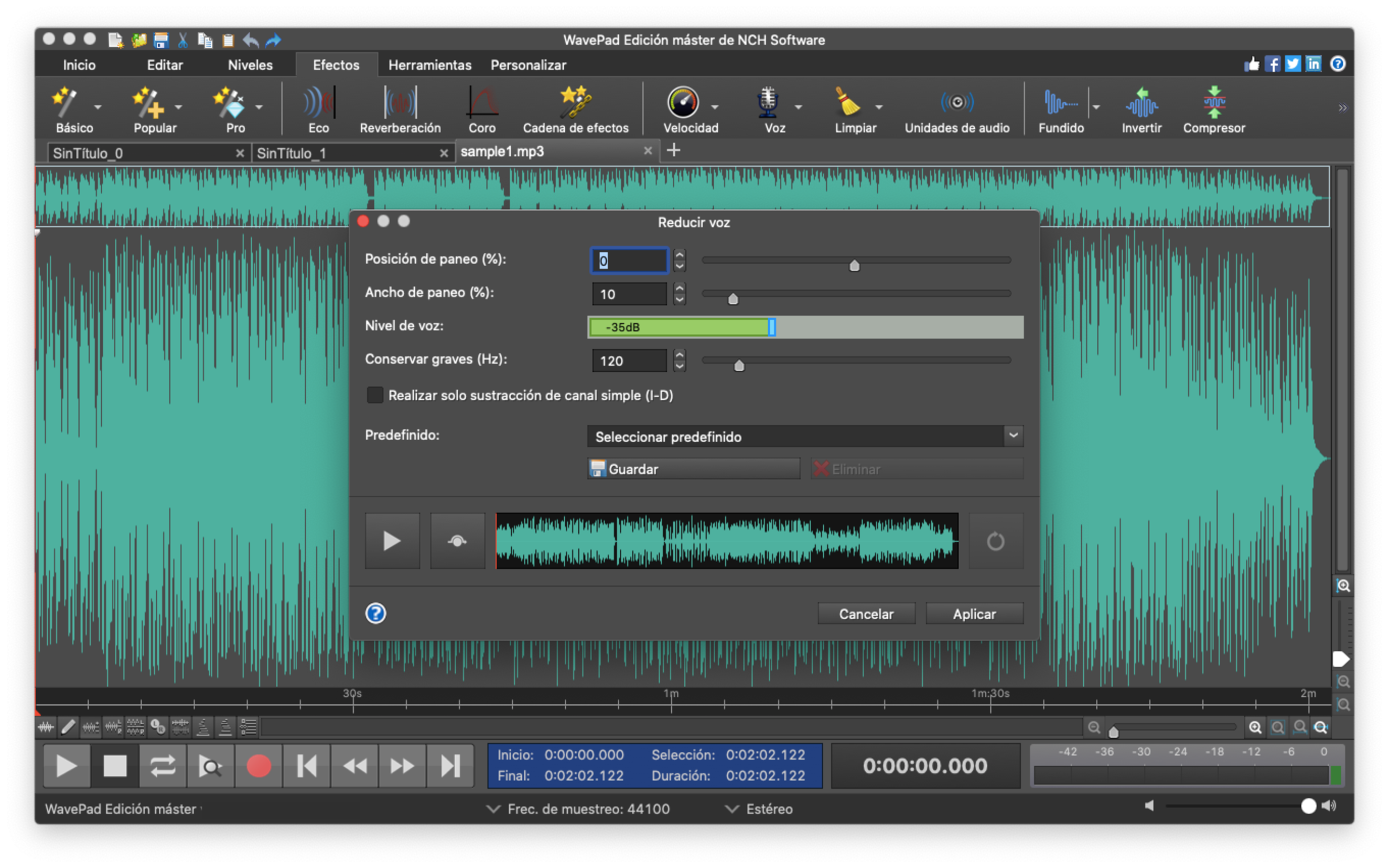Click the main Play button

click(67, 766)
